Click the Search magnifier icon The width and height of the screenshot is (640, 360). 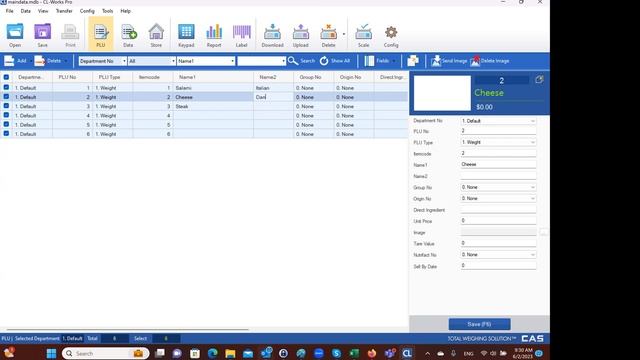point(293,61)
